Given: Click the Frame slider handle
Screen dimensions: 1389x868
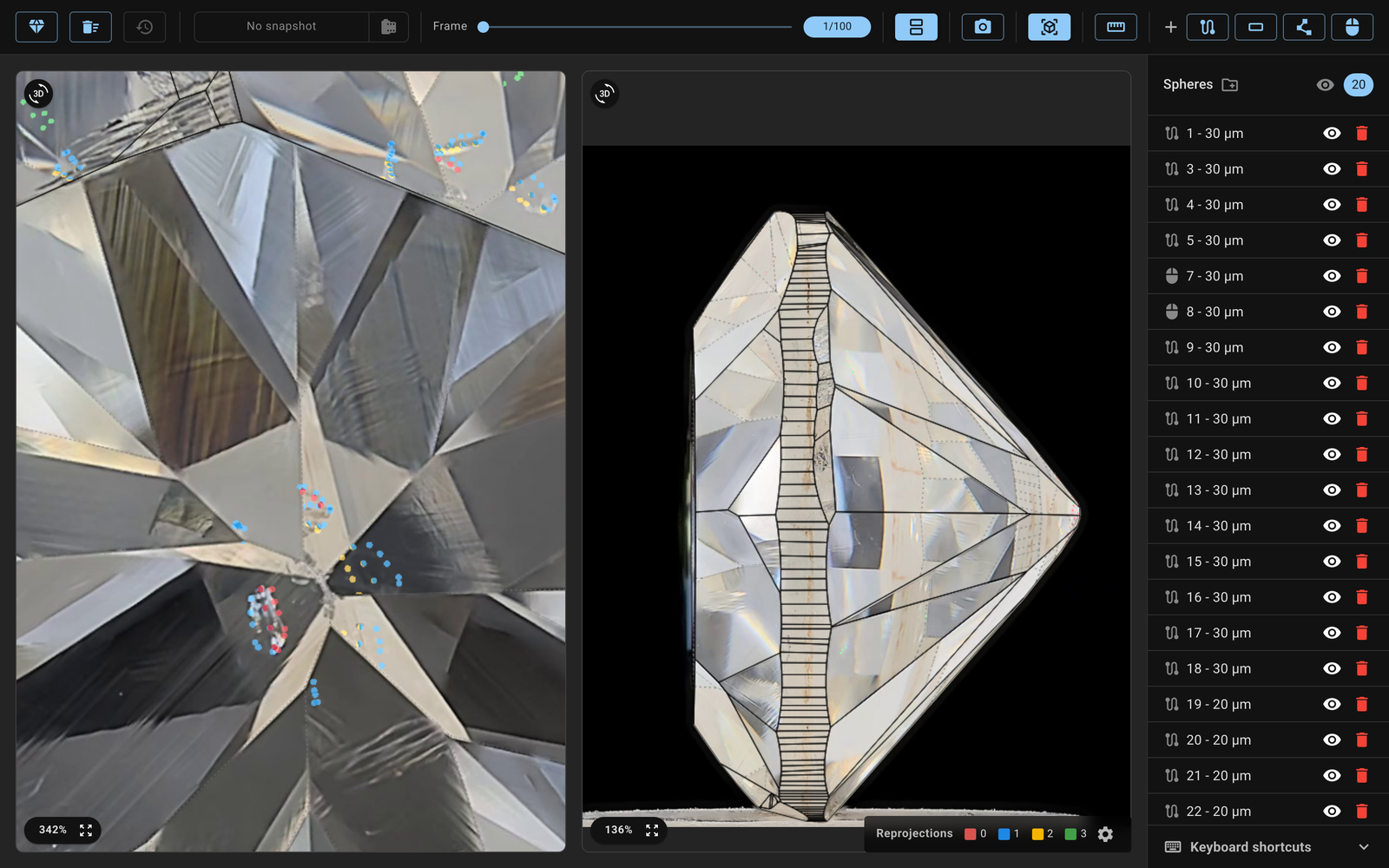Looking at the screenshot, I should [x=484, y=27].
